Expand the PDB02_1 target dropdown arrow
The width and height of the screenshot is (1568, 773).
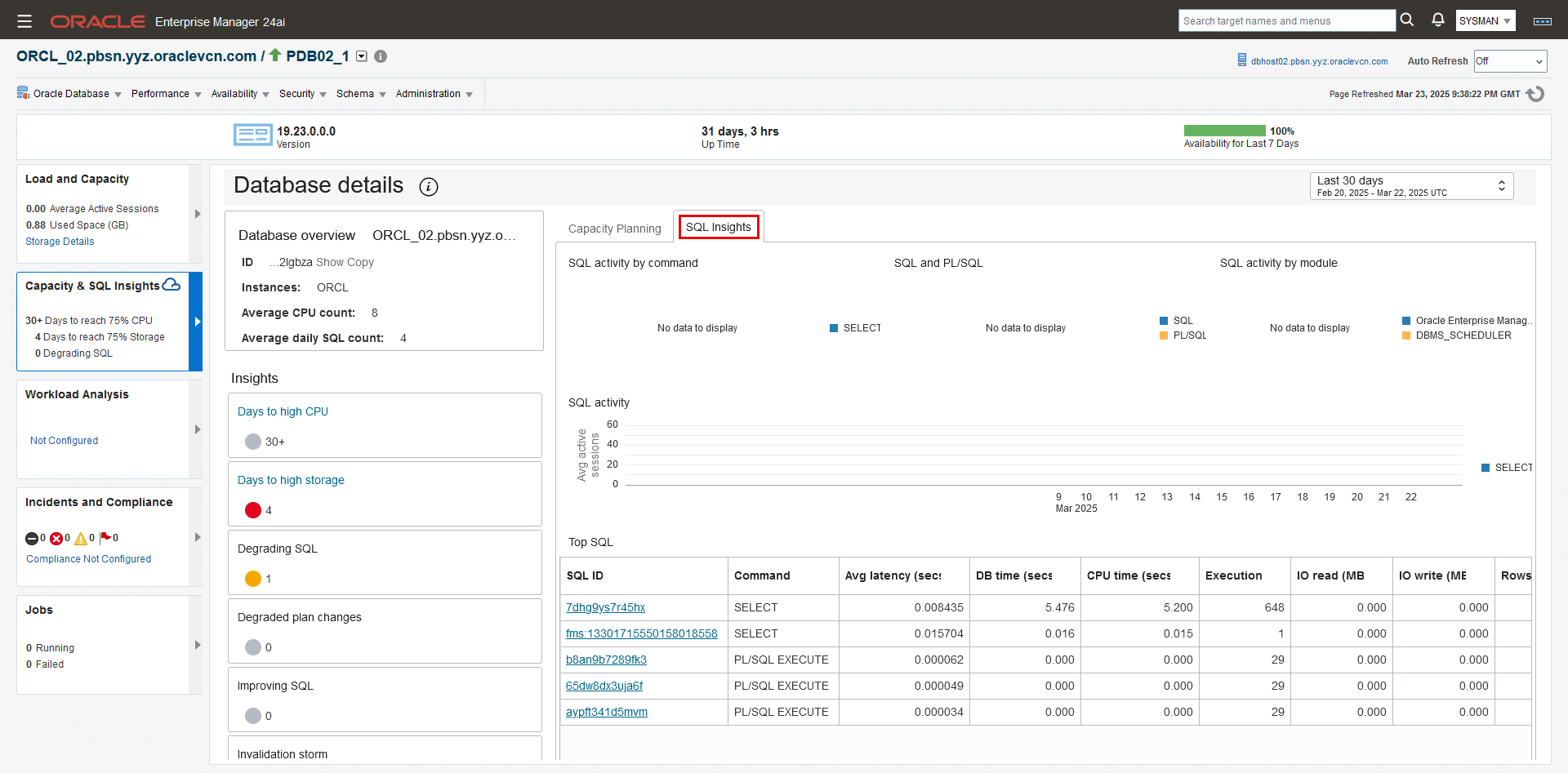361,56
